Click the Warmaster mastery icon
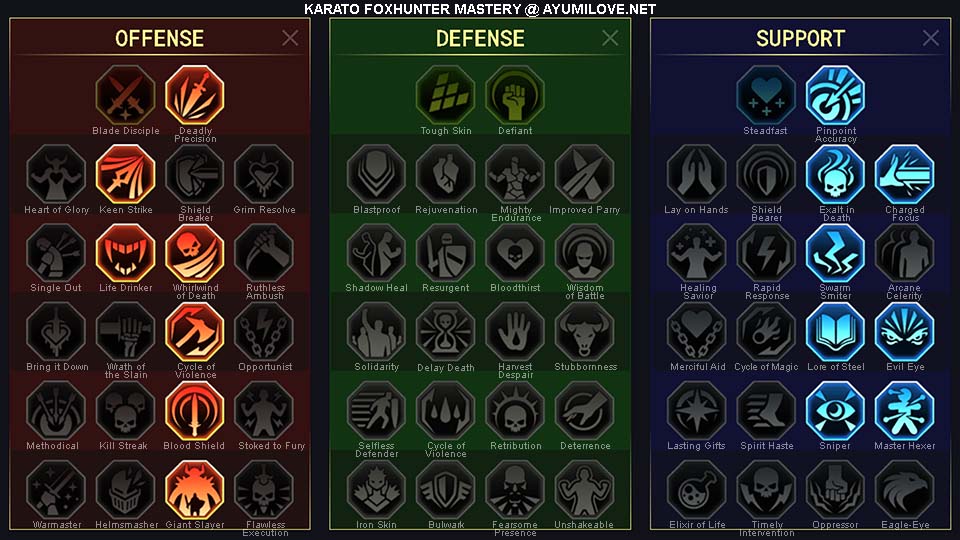Screen dimensions: 960x540 [56, 490]
